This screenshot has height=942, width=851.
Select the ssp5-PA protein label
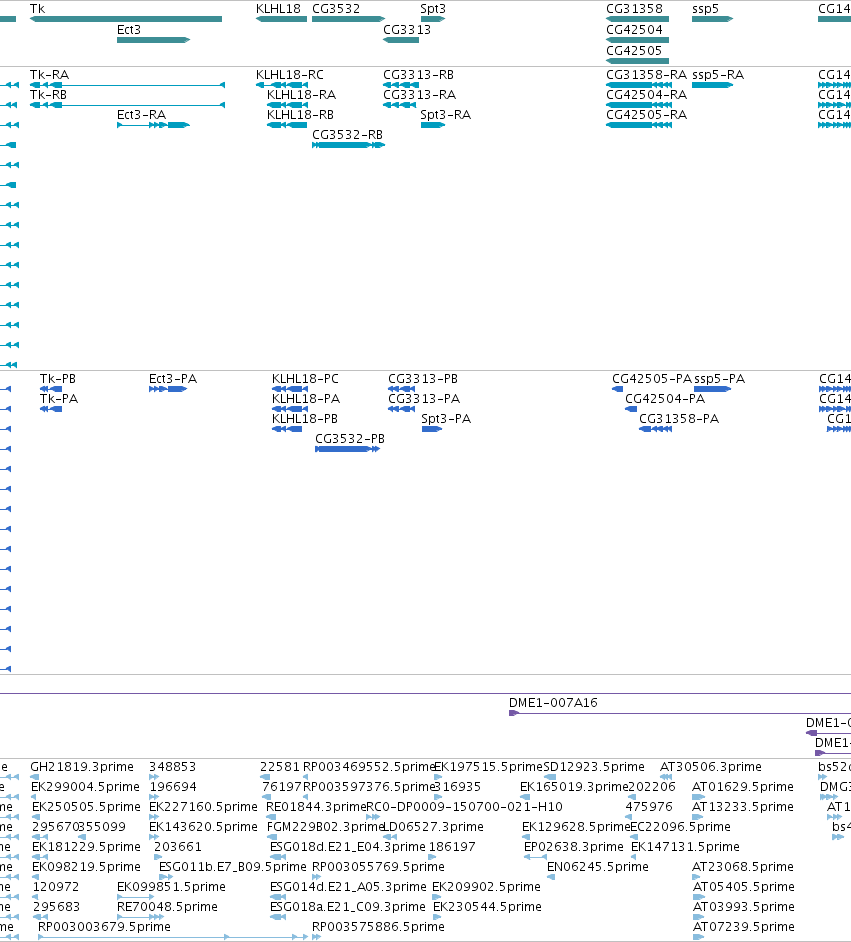[719, 378]
